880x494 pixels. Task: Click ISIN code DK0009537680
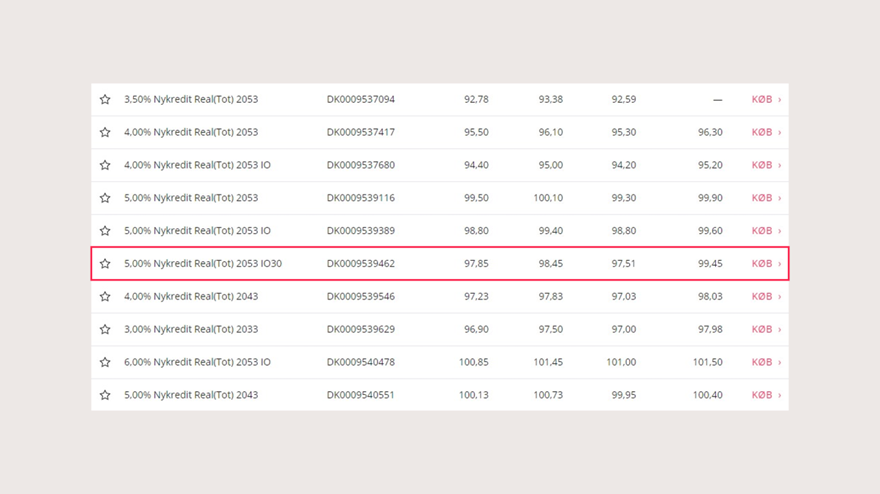[x=361, y=165]
